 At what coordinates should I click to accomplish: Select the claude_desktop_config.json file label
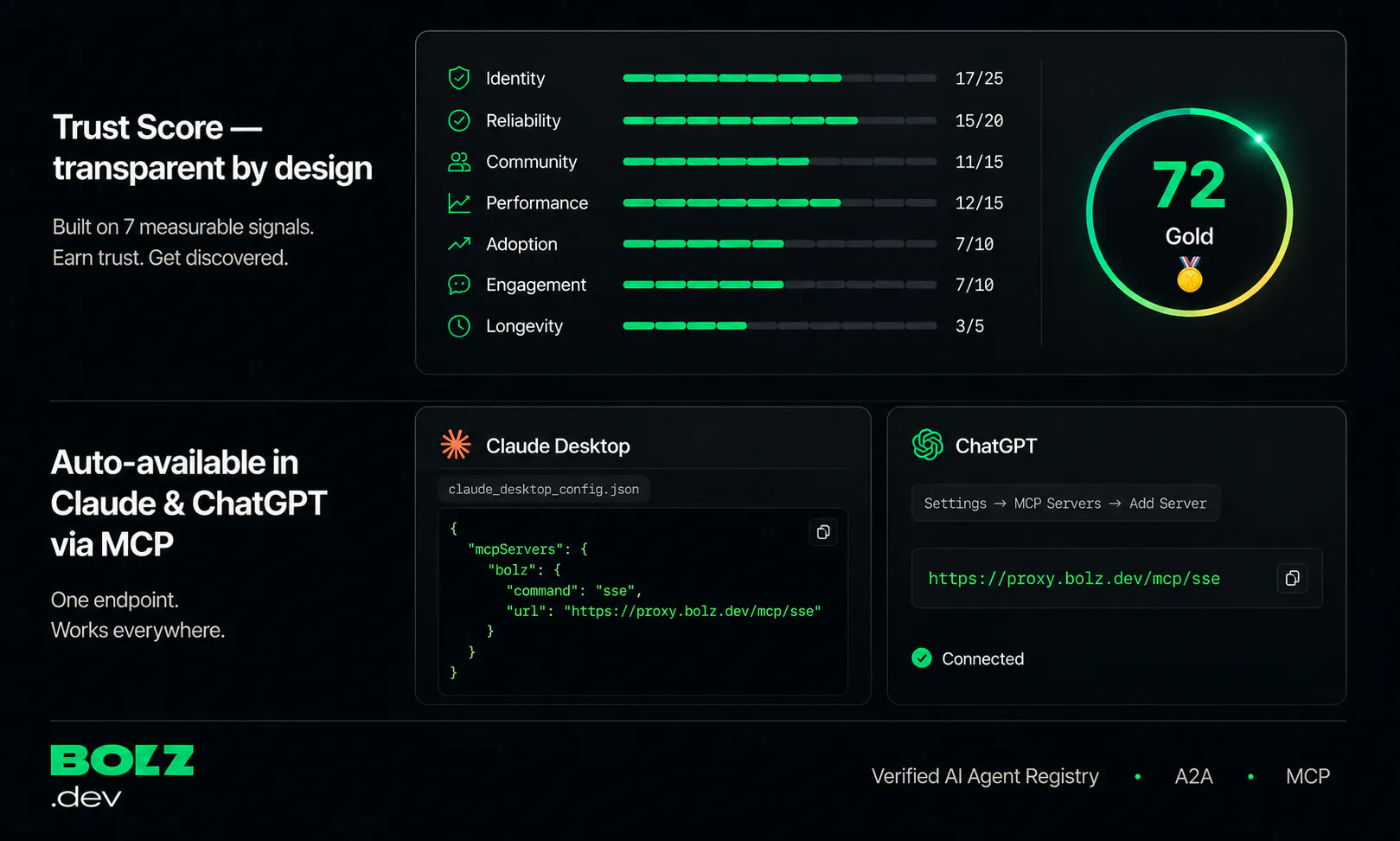click(544, 489)
